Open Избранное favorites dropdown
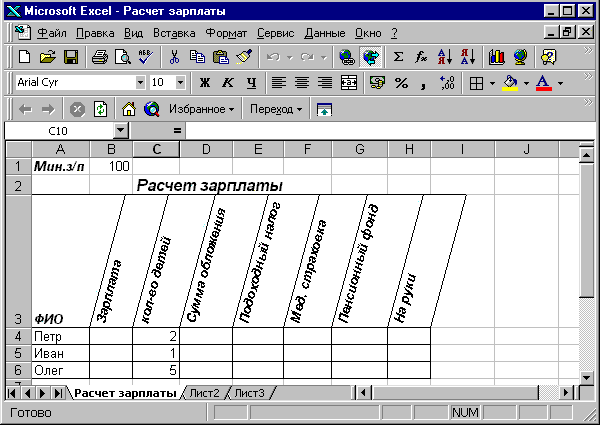The width and height of the screenshot is (600, 425). (x=202, y=109)
